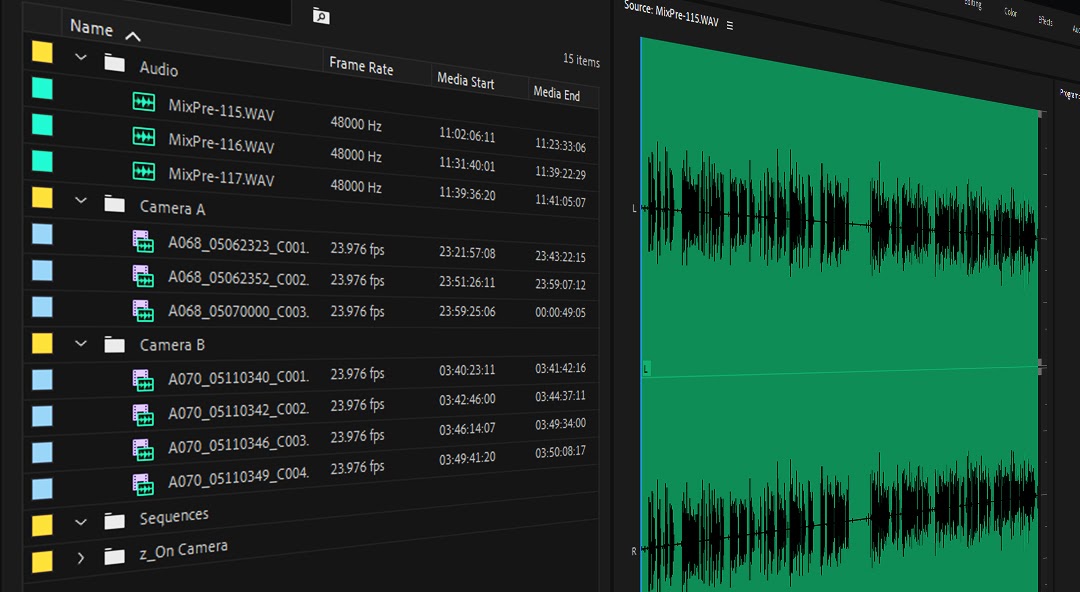Screen dimensions: 1080x592
Task: Expand the z_On Camera bin
Action: click(81, 558)
